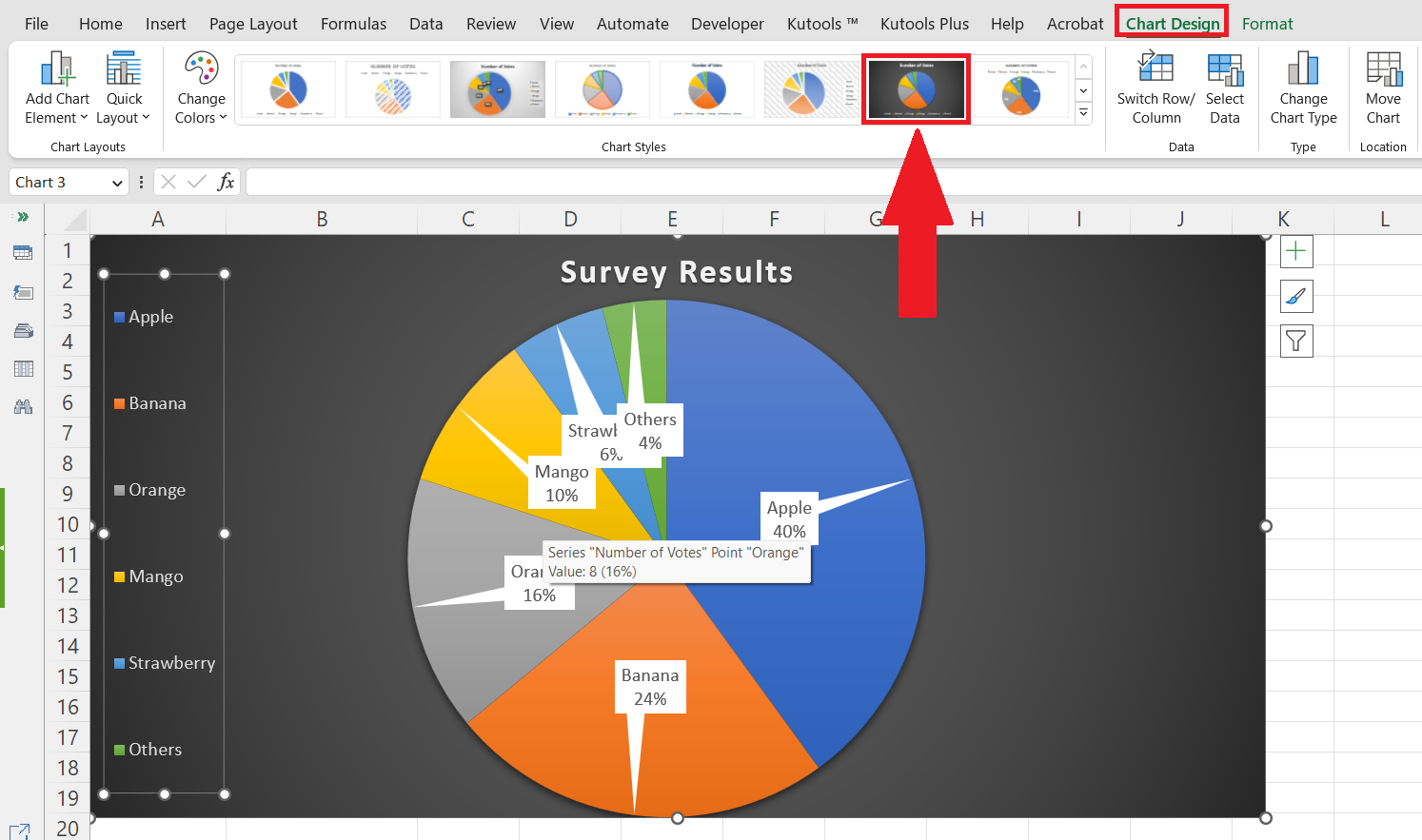Switch to the Page Layout tab
The height and width of the screenshot is (840, 1422).
(253, 24)
